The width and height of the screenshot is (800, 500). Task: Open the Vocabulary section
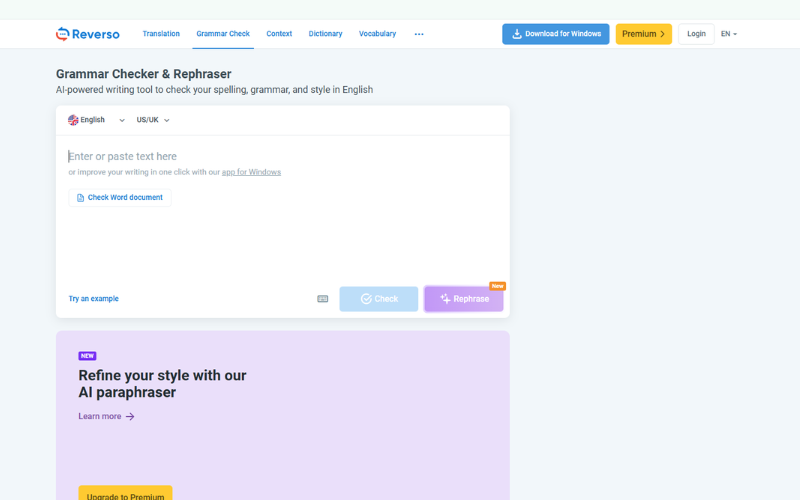click(377, 34)
